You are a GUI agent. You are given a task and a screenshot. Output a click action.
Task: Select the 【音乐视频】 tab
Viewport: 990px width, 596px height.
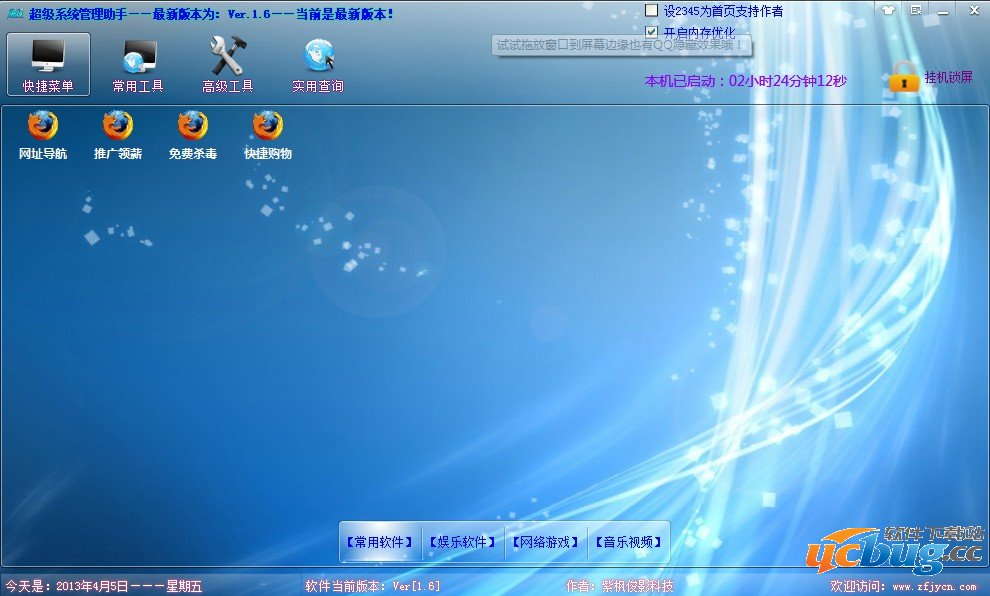click(x=629, y=543)
